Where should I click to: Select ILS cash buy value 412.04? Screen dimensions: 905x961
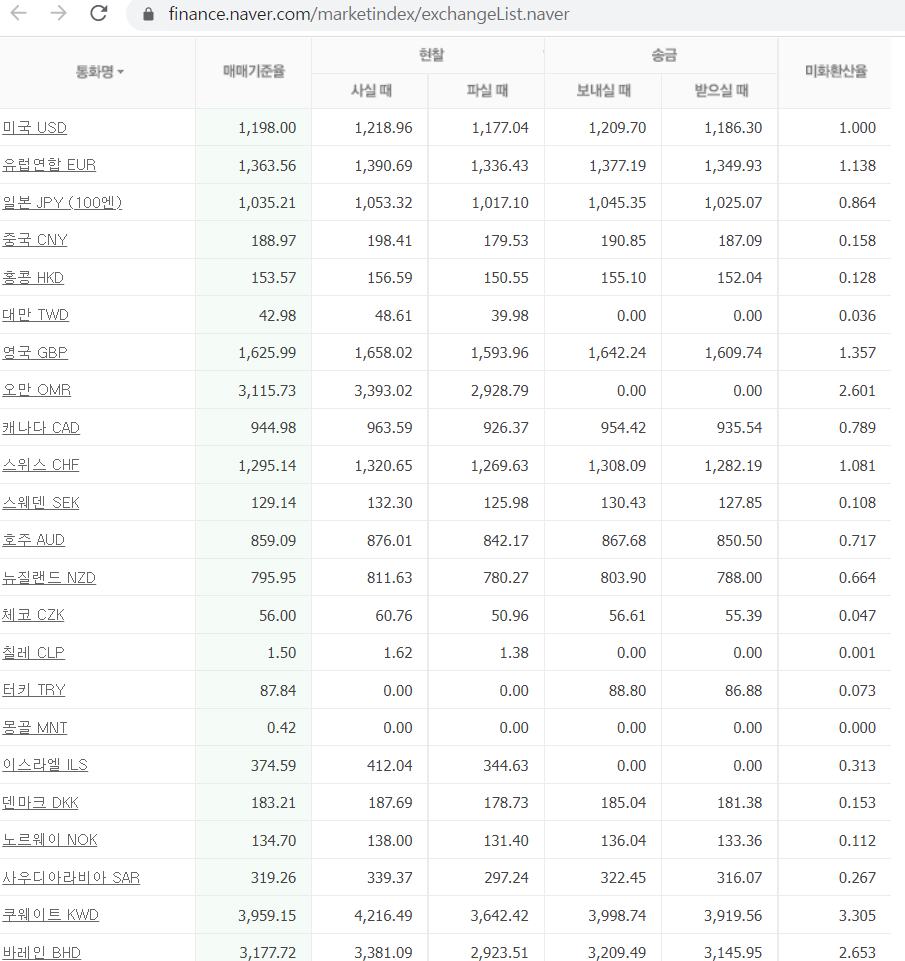[390, 765]
